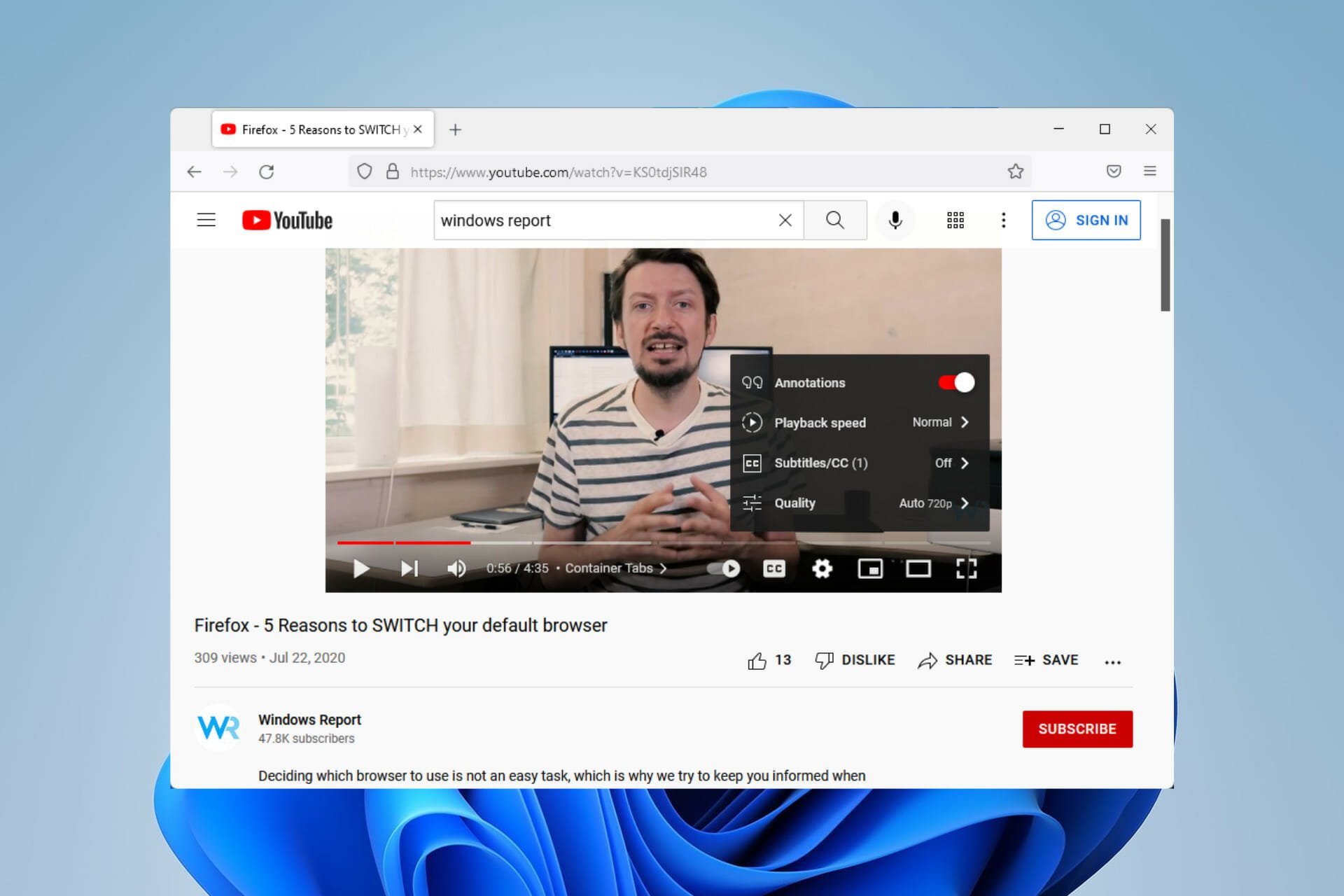Viewport: 1344px width, 896px height.
Task: Open the YouTube guide hamburger menu
Action: (206, 220)
